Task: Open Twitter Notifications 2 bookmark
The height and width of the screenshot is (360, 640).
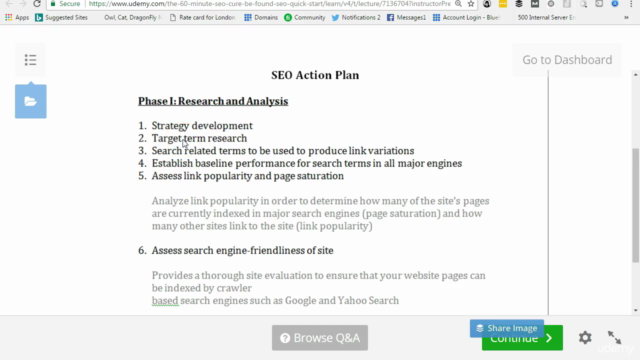Action: 356,18
